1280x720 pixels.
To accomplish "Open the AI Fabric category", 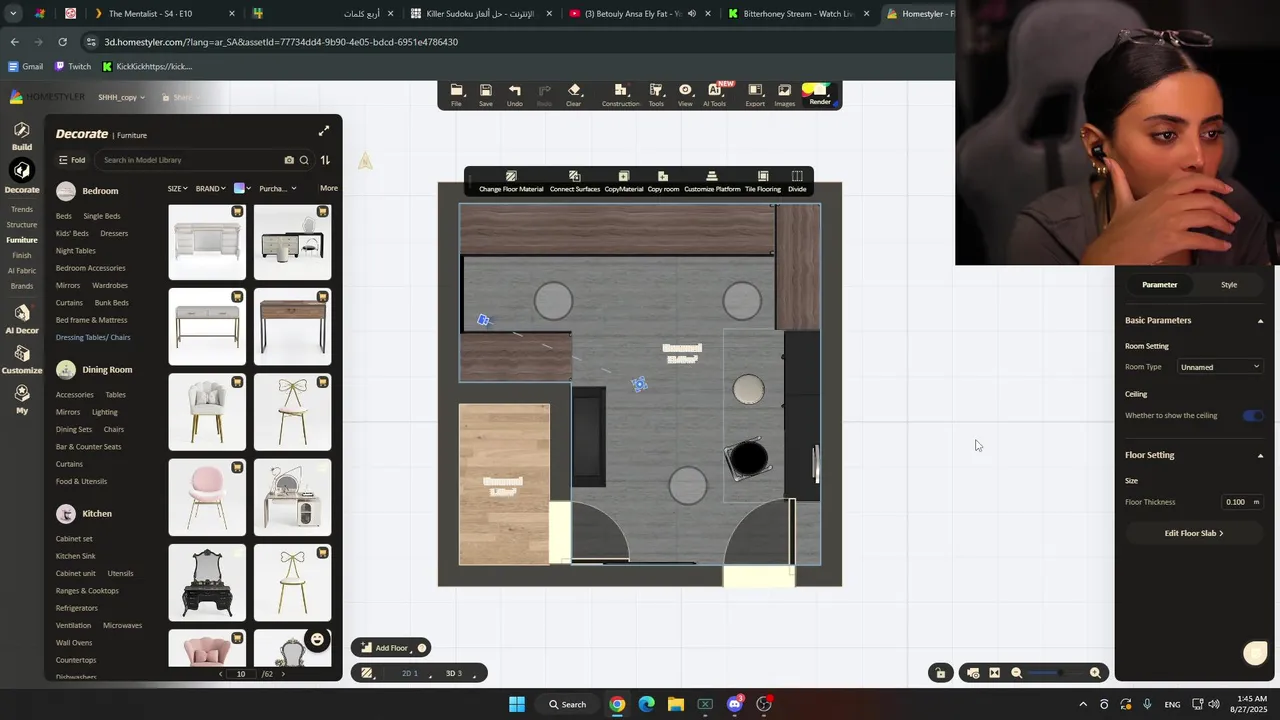I will [x=22, y=271].
